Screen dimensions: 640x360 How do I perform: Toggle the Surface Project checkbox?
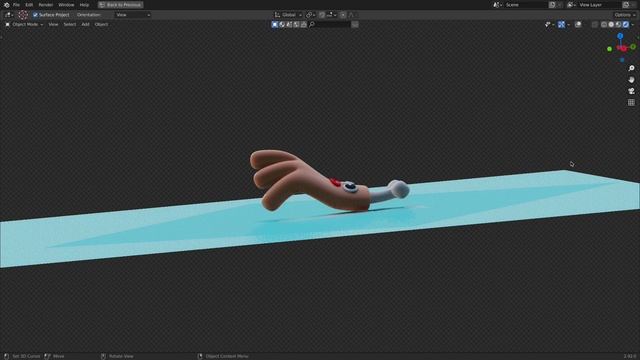pos(35,15)
